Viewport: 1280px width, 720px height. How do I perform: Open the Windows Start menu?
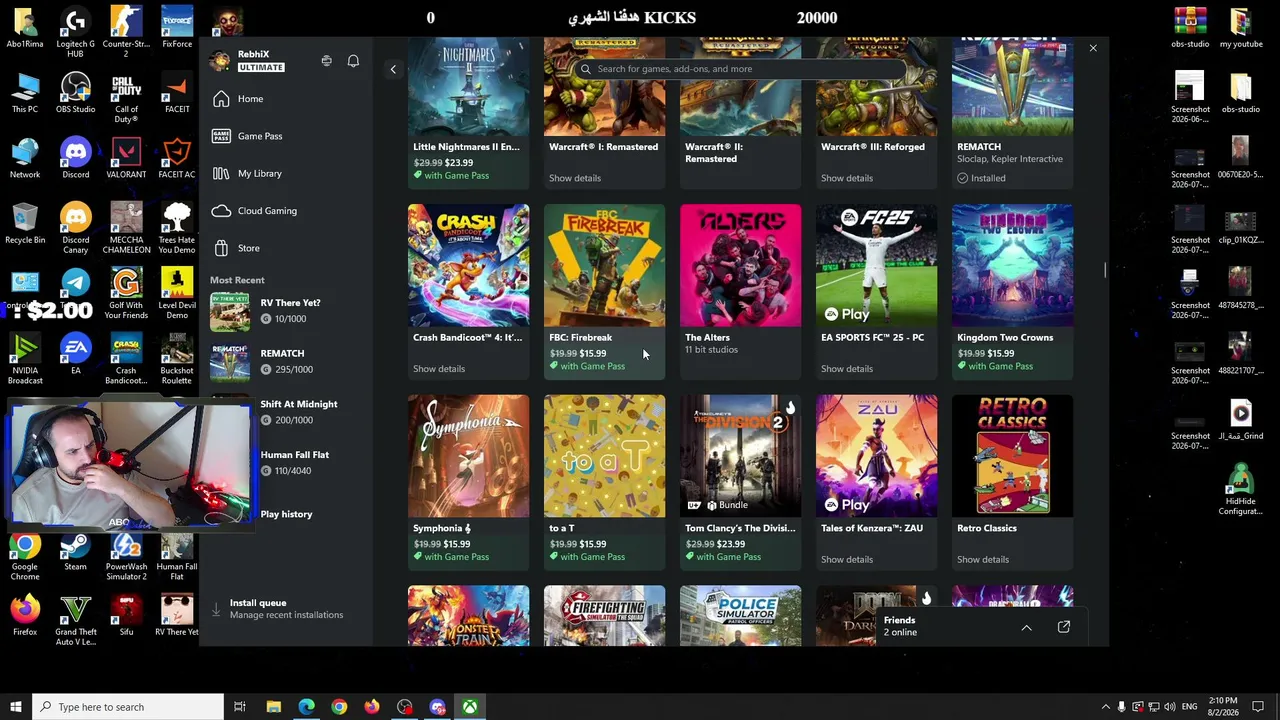coord(15,707)
